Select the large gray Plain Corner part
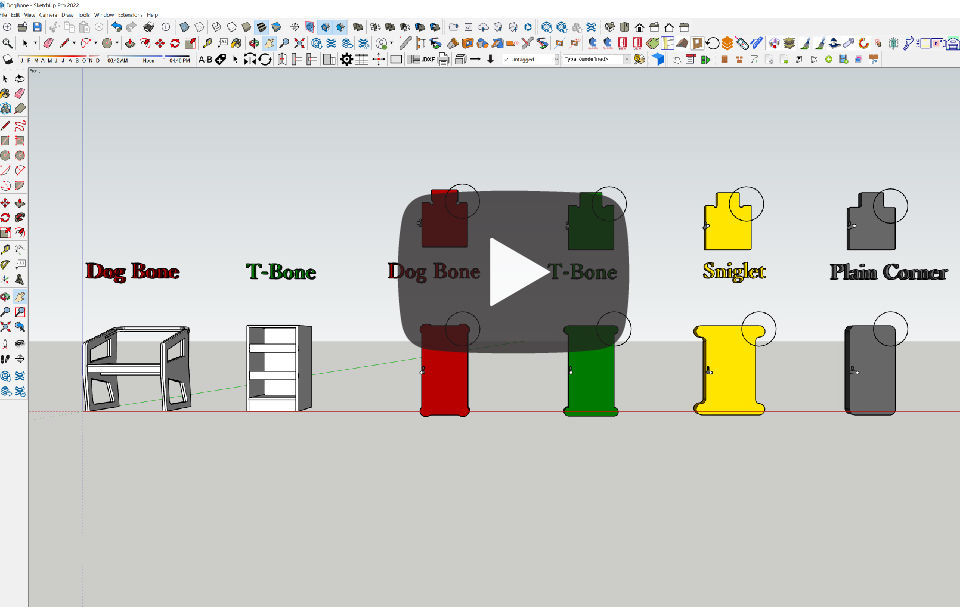This screenshot has height=608, width=960. (x=870, y=370)
